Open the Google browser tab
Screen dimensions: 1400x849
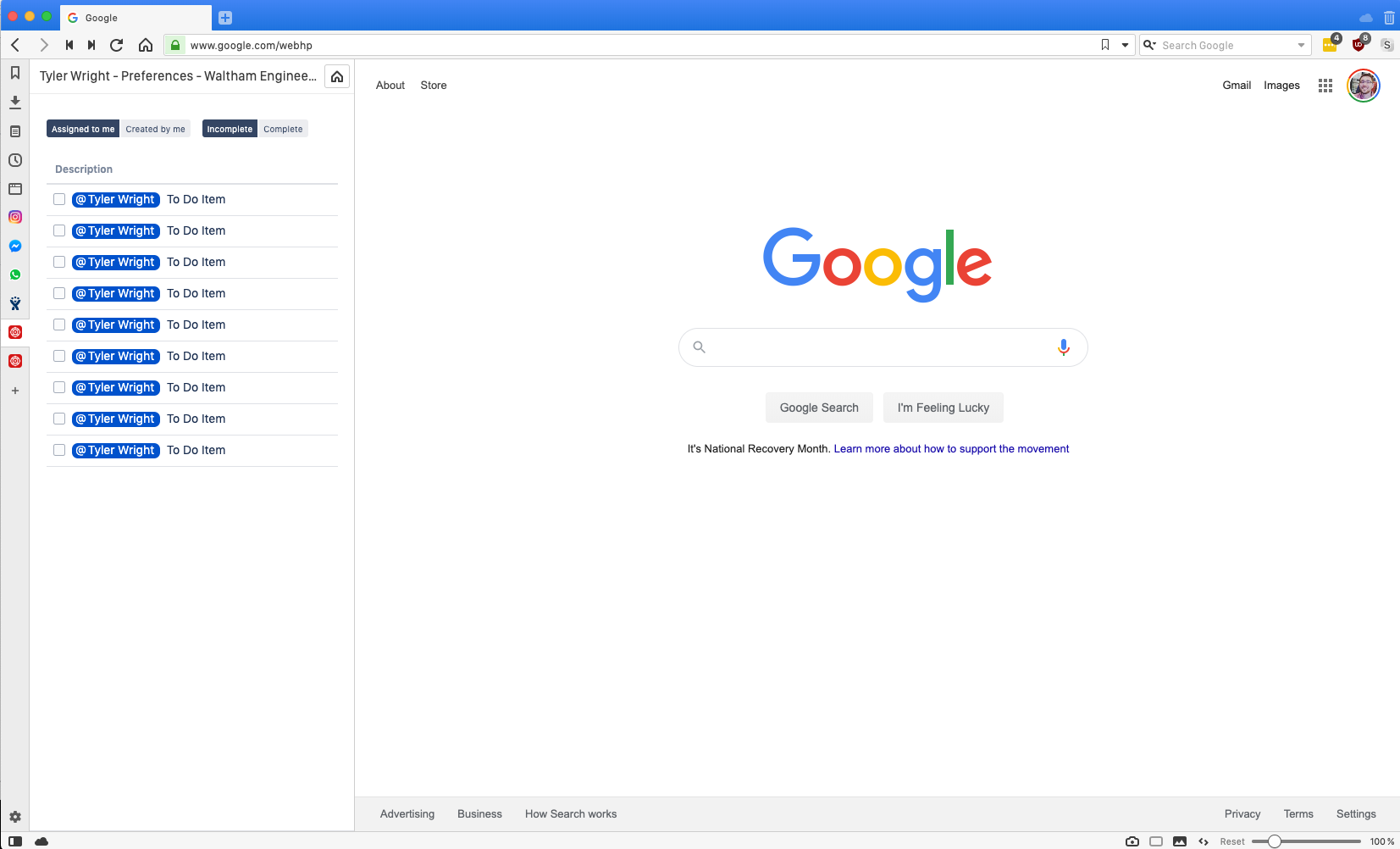coord(136,18)
